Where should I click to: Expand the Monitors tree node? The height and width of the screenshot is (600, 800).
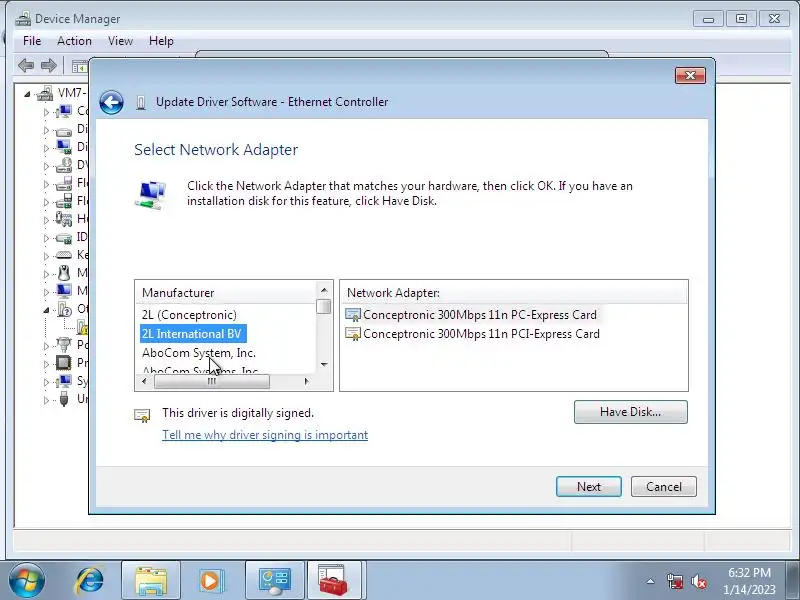46,292
